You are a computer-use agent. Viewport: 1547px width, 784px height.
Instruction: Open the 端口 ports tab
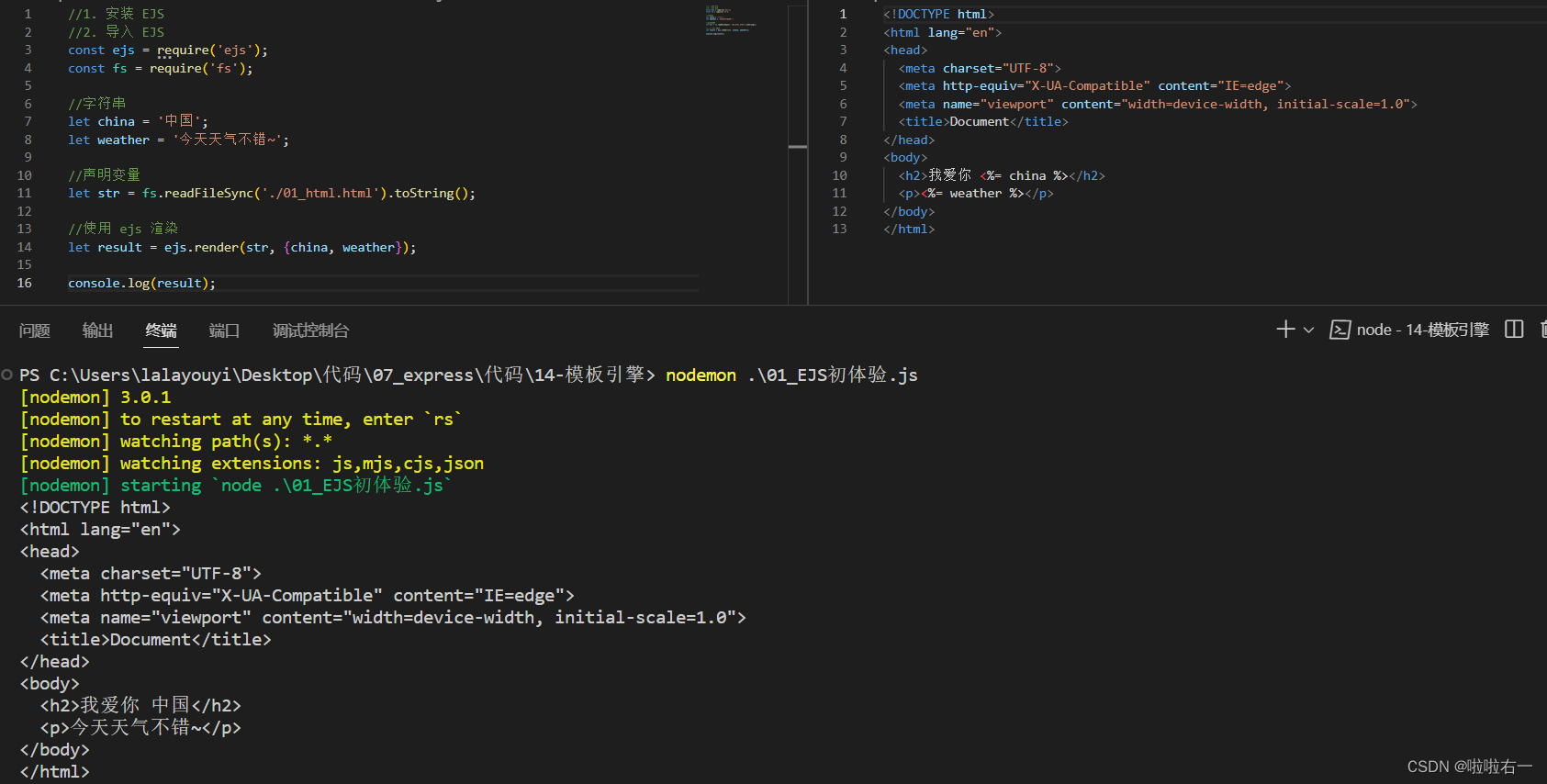coord(224,330)
